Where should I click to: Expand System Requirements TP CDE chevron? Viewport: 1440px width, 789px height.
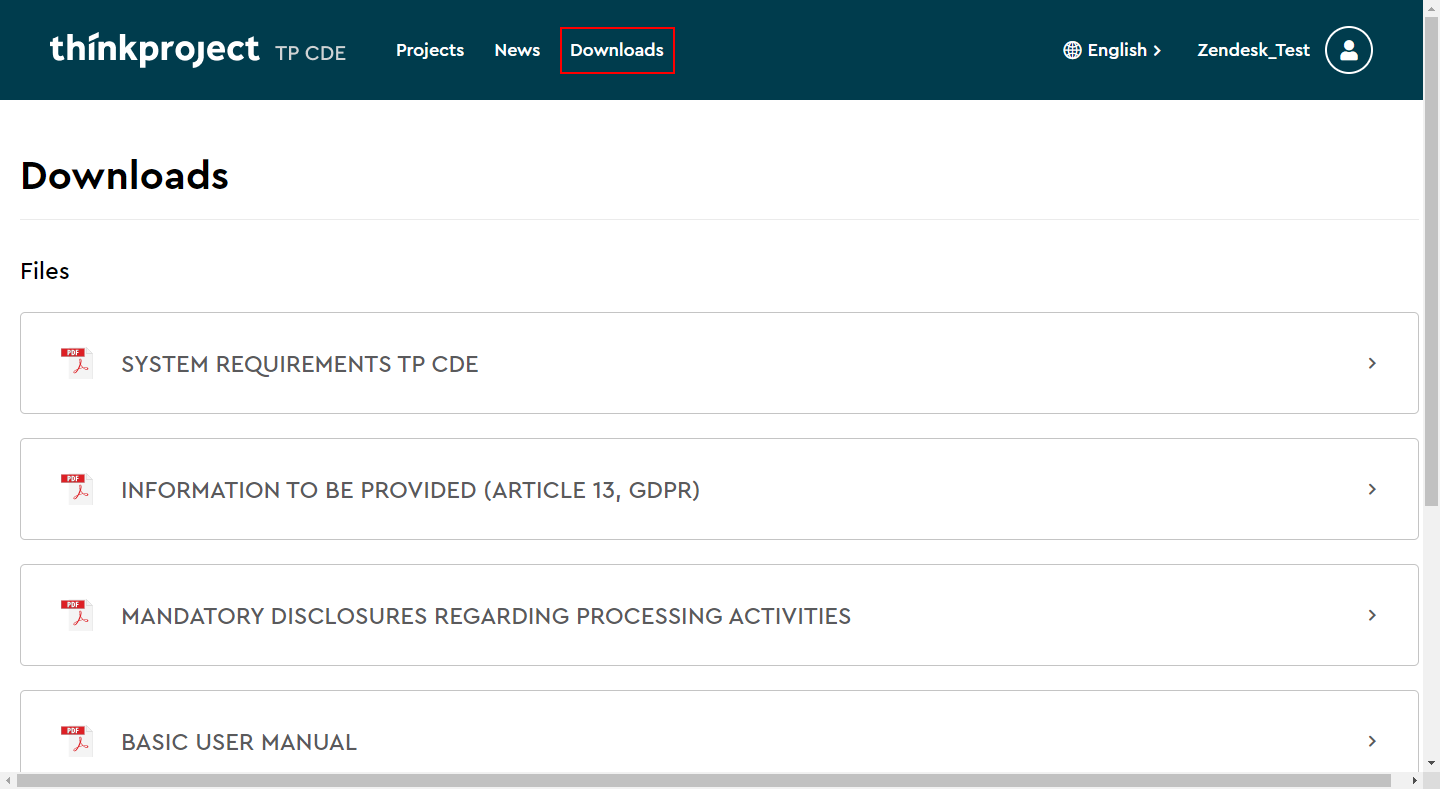tap(1372, 363)
